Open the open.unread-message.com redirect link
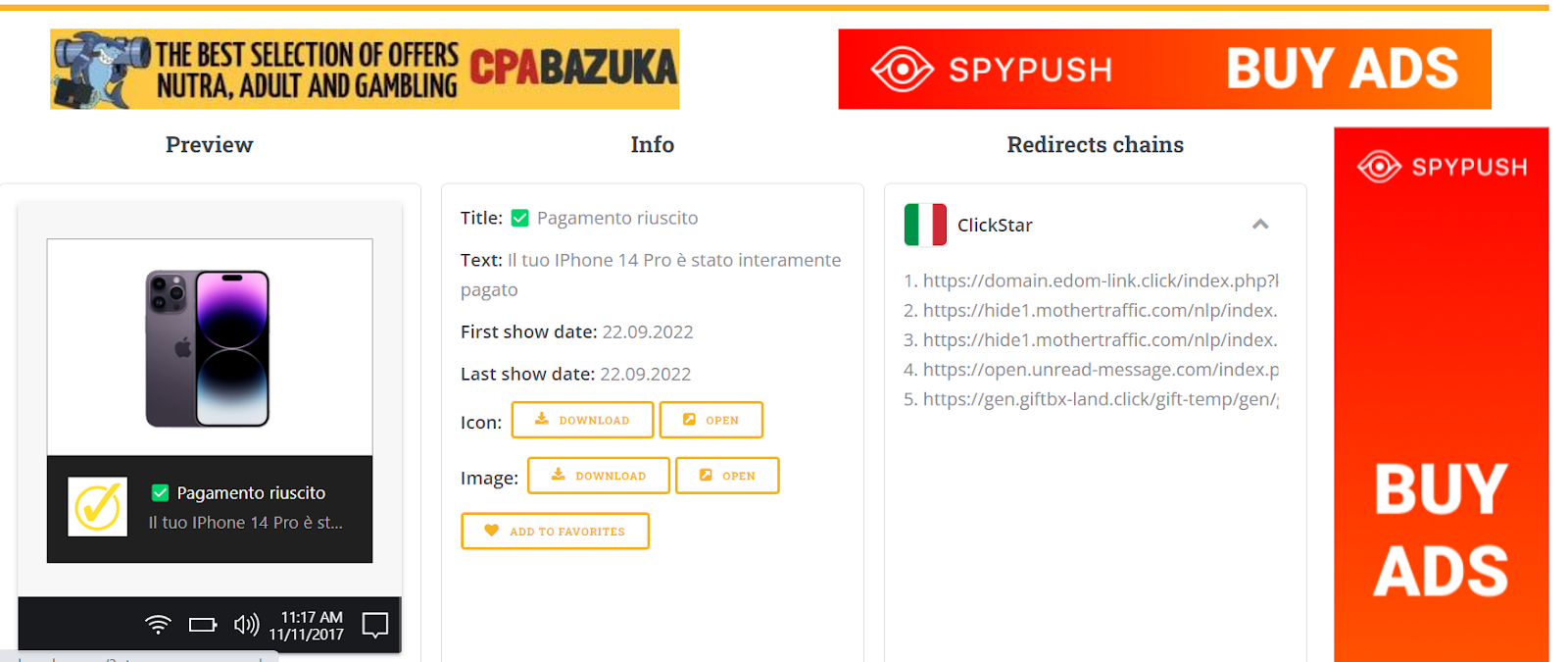The width and height of the screenshot is (1568, 662). click(x=1101, y=370)
